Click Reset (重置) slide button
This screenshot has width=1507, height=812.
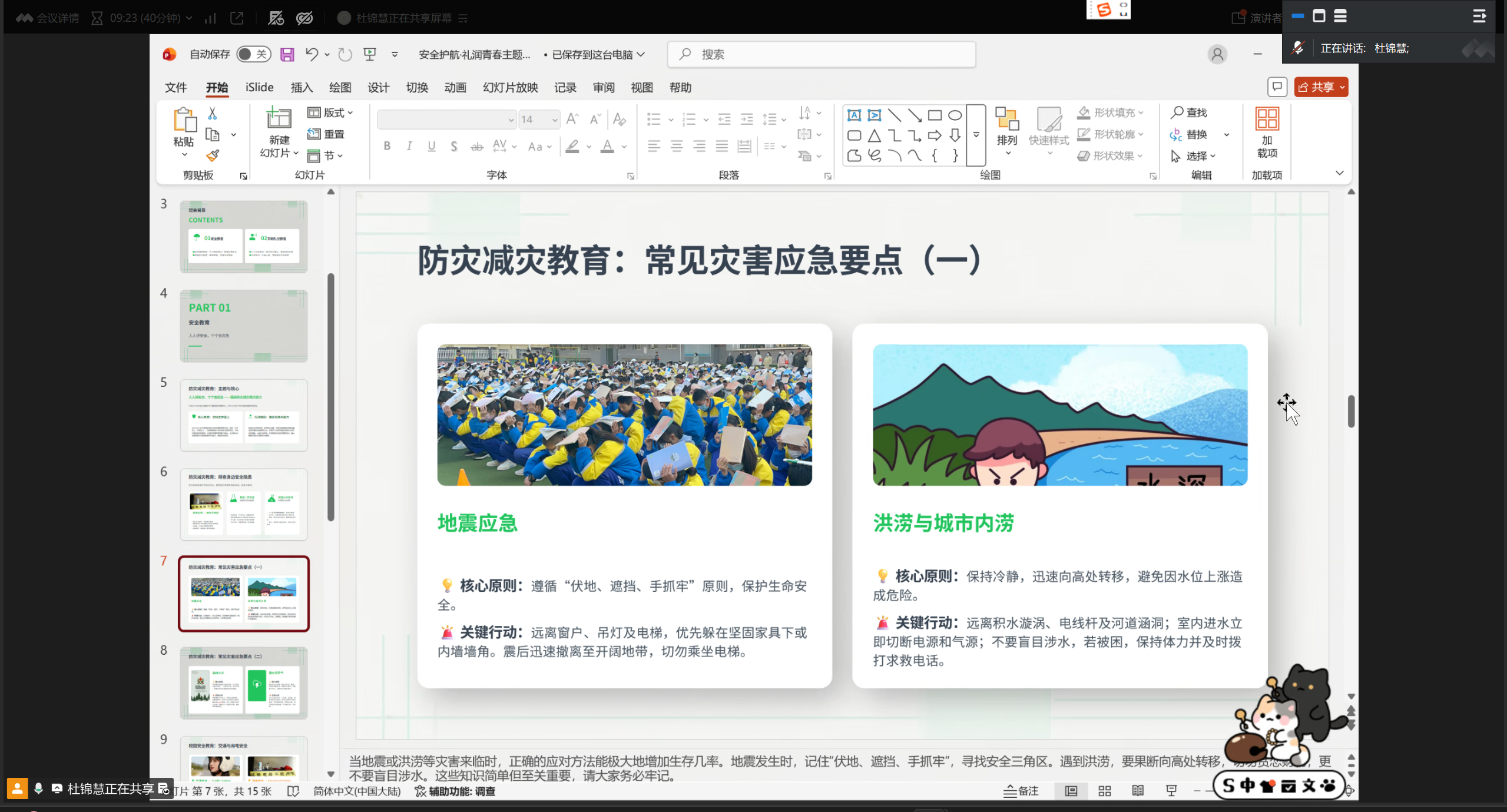(x=326, y=134)
